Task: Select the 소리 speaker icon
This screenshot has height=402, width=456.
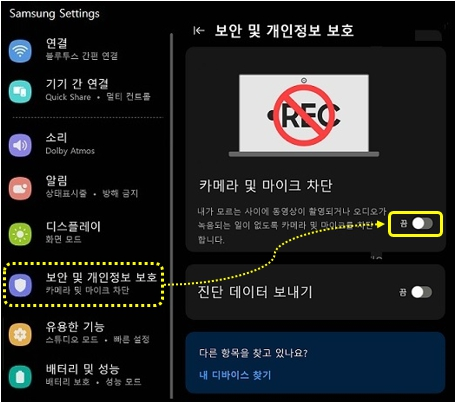Action: click(20, 145)
